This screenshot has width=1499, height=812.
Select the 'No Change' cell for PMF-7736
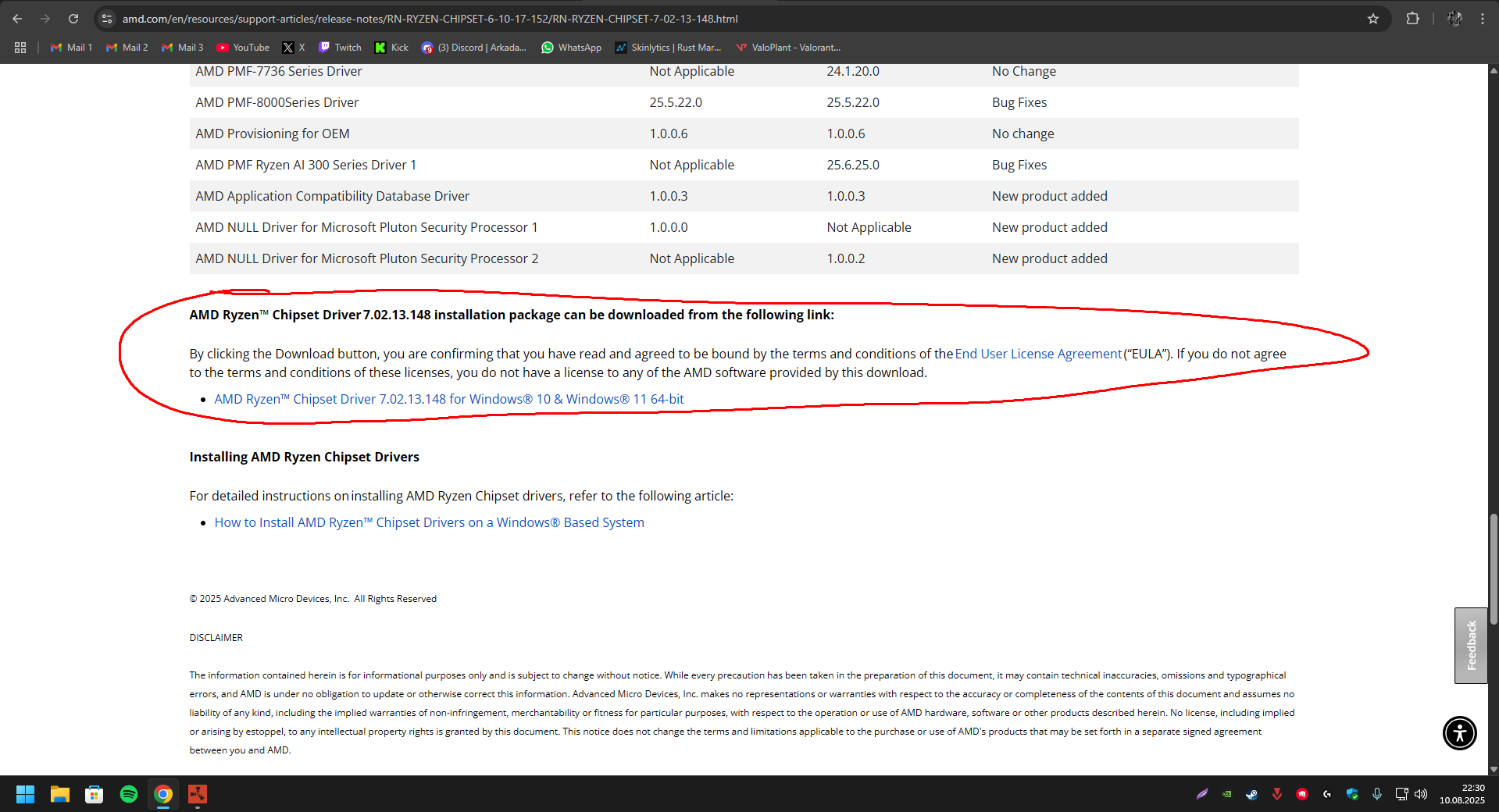pos(1024,71)
